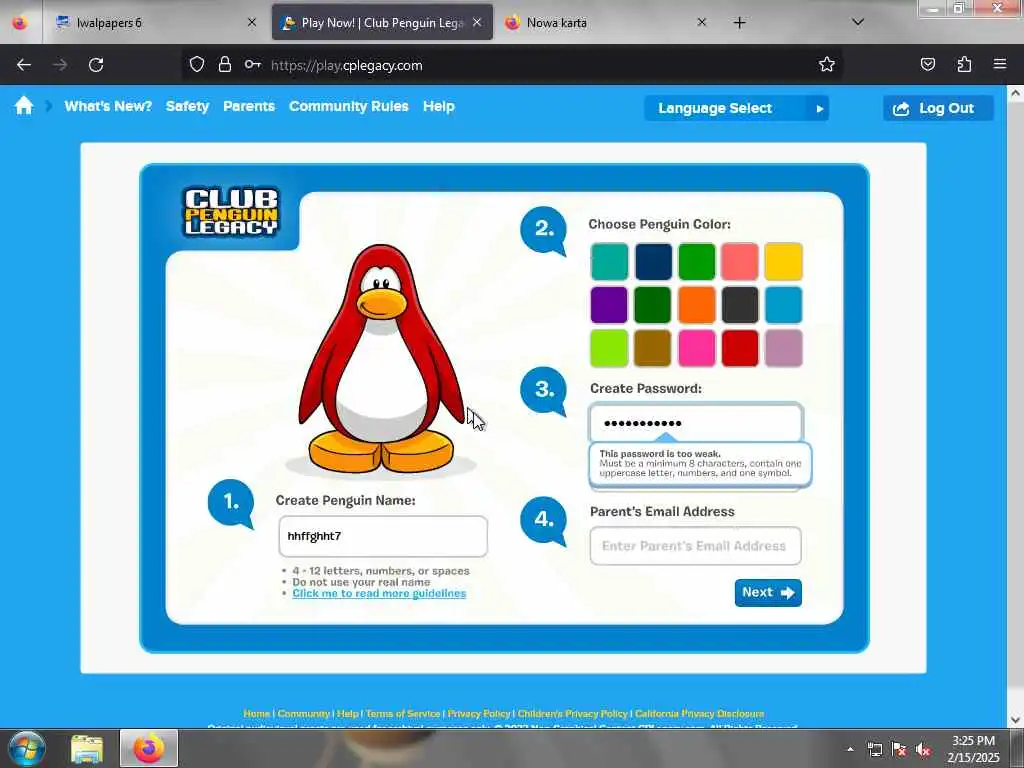Click the Create Password field
Viewport: 1024px width, 768px height.
pos(696,423)
